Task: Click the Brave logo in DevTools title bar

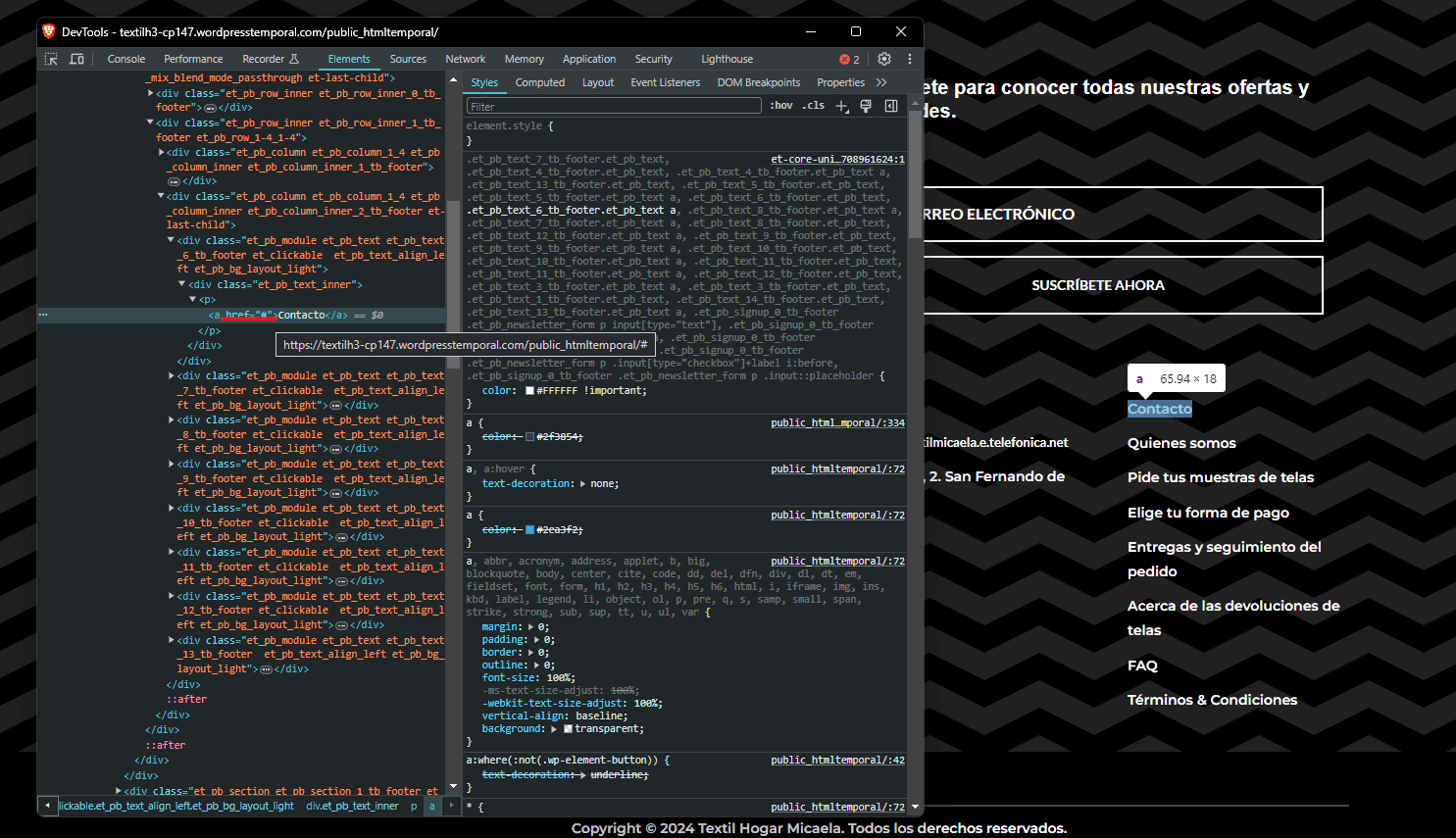Action: pyautogui.click(x=49, y=31)
